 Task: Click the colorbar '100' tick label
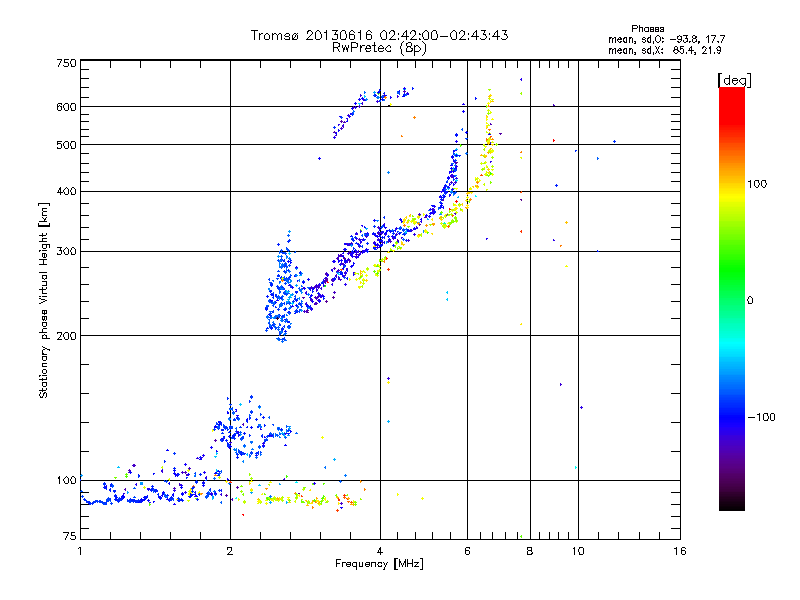click(757, 184)
